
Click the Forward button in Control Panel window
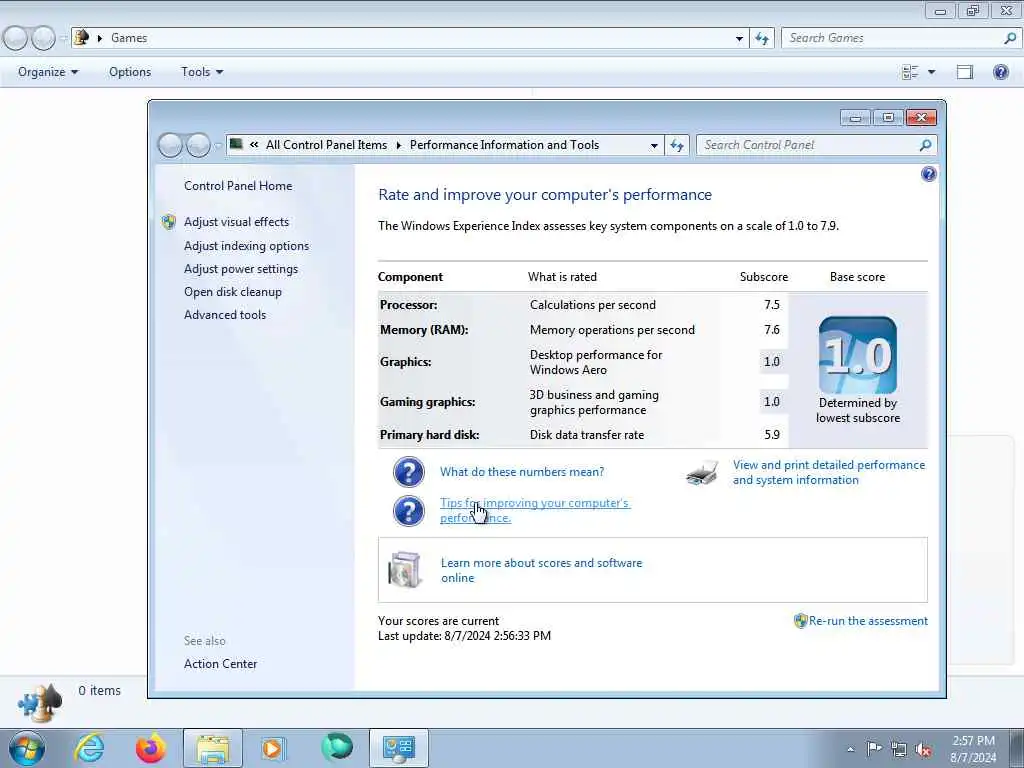[x=198, y=145]
